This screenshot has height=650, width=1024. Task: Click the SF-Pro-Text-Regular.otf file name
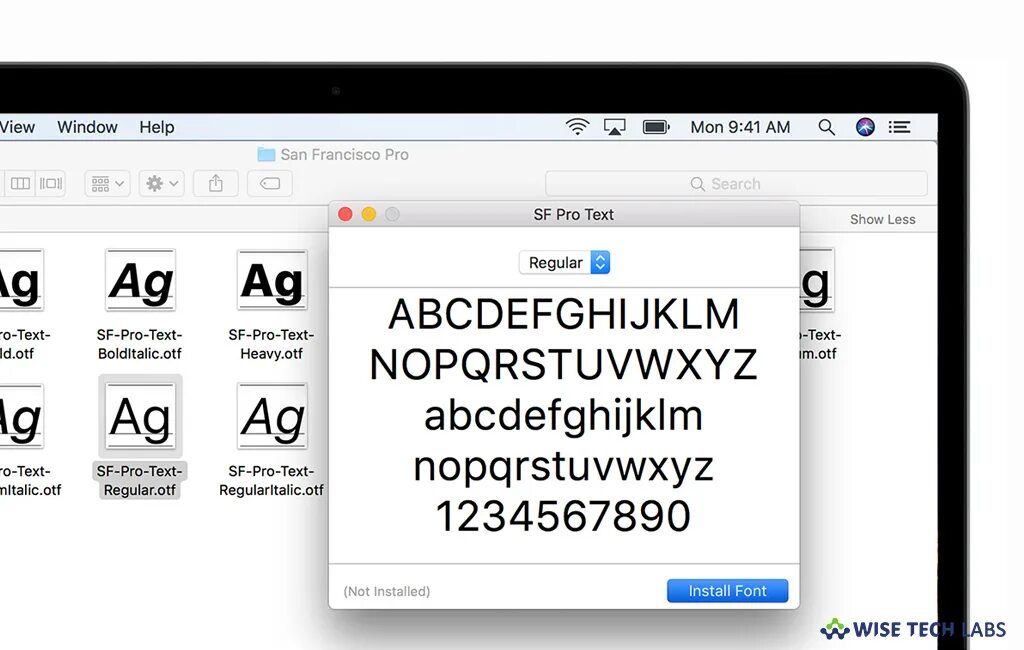coord(139,480)
